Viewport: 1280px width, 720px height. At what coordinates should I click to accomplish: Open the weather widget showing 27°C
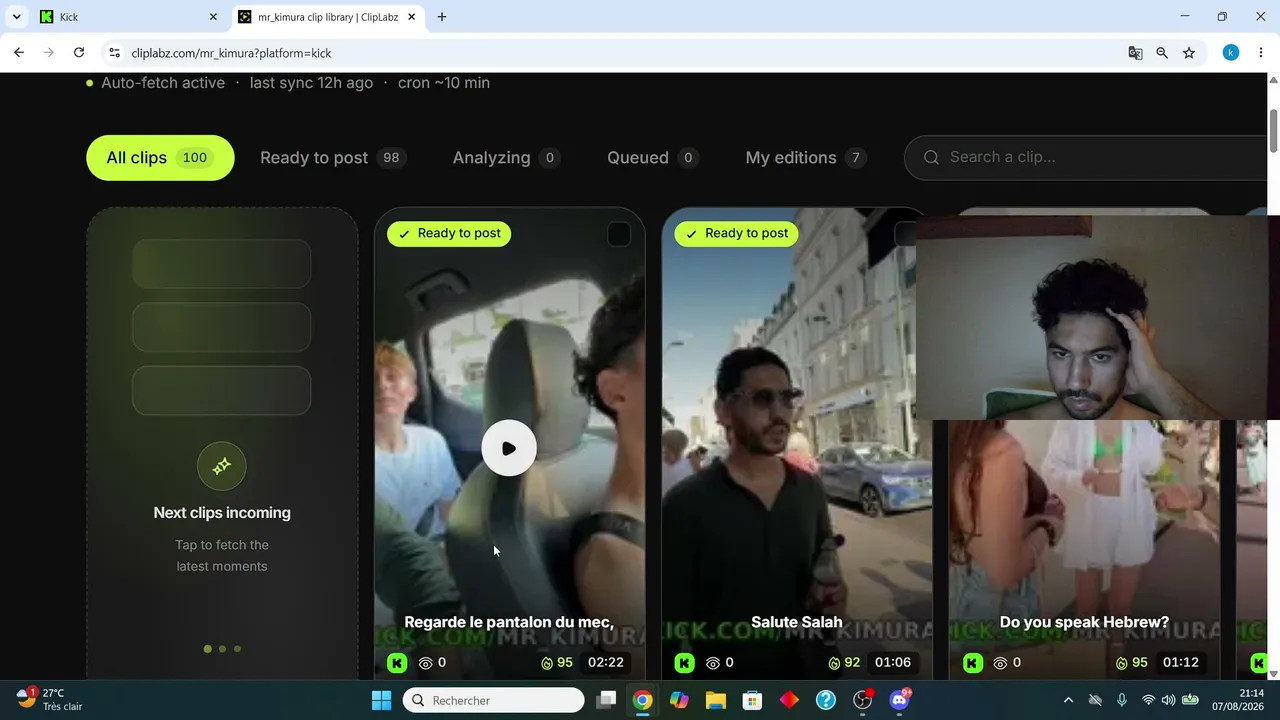point(49,700)
